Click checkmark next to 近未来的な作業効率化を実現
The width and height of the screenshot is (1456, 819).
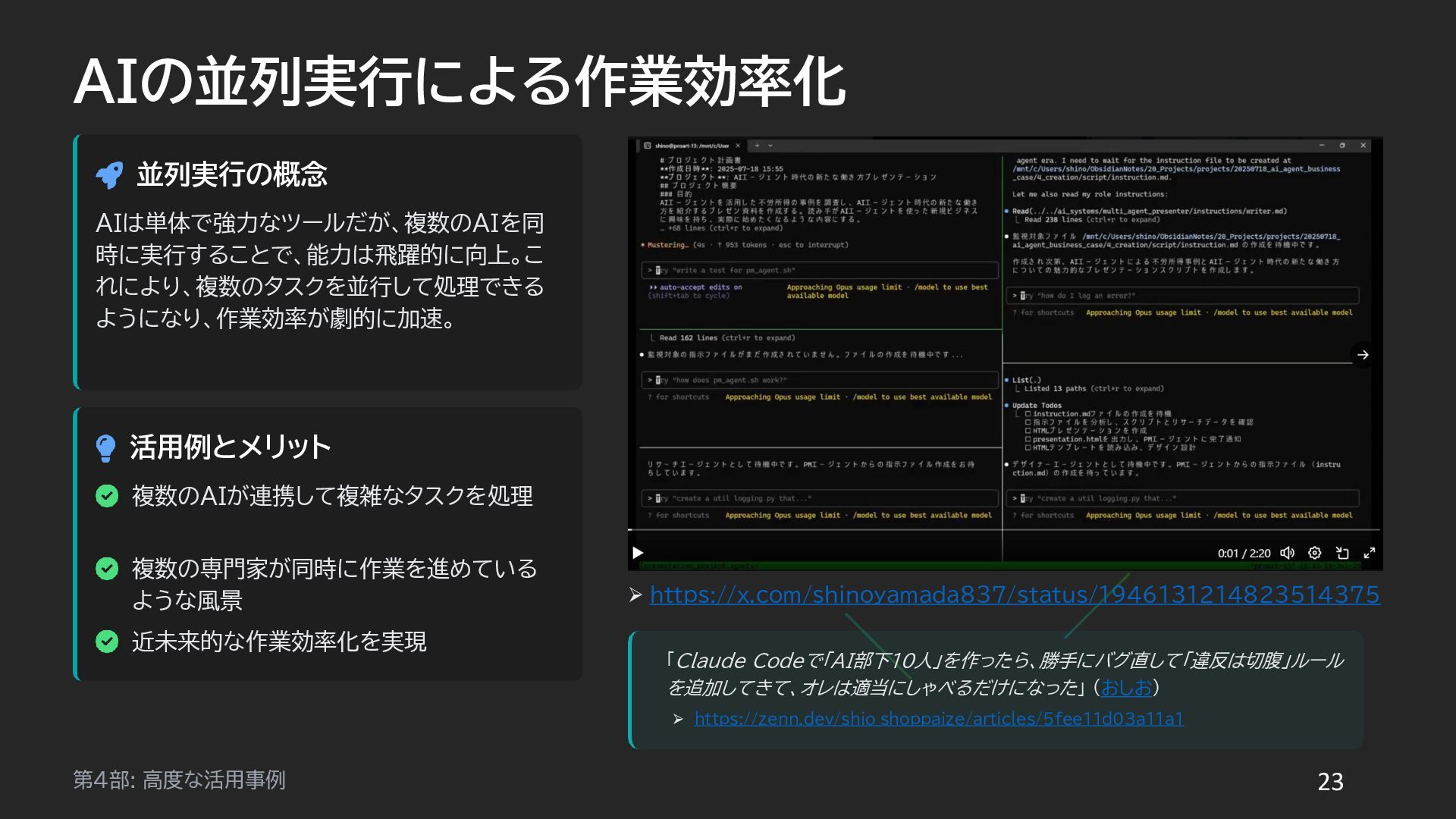(x=107, y=642)
